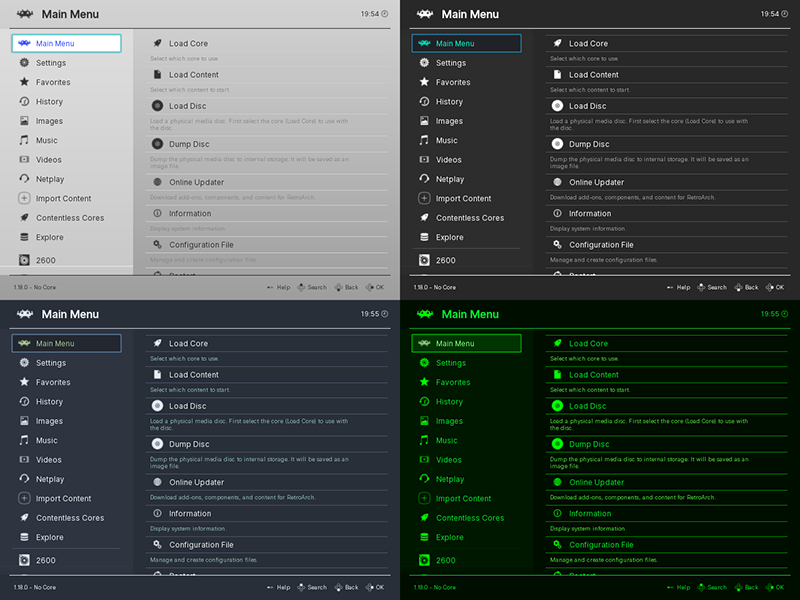Click the Load Disc icon in the light gray theme panel
The width and height of the screenshot is (800, 600).
[x=158, y=106]
